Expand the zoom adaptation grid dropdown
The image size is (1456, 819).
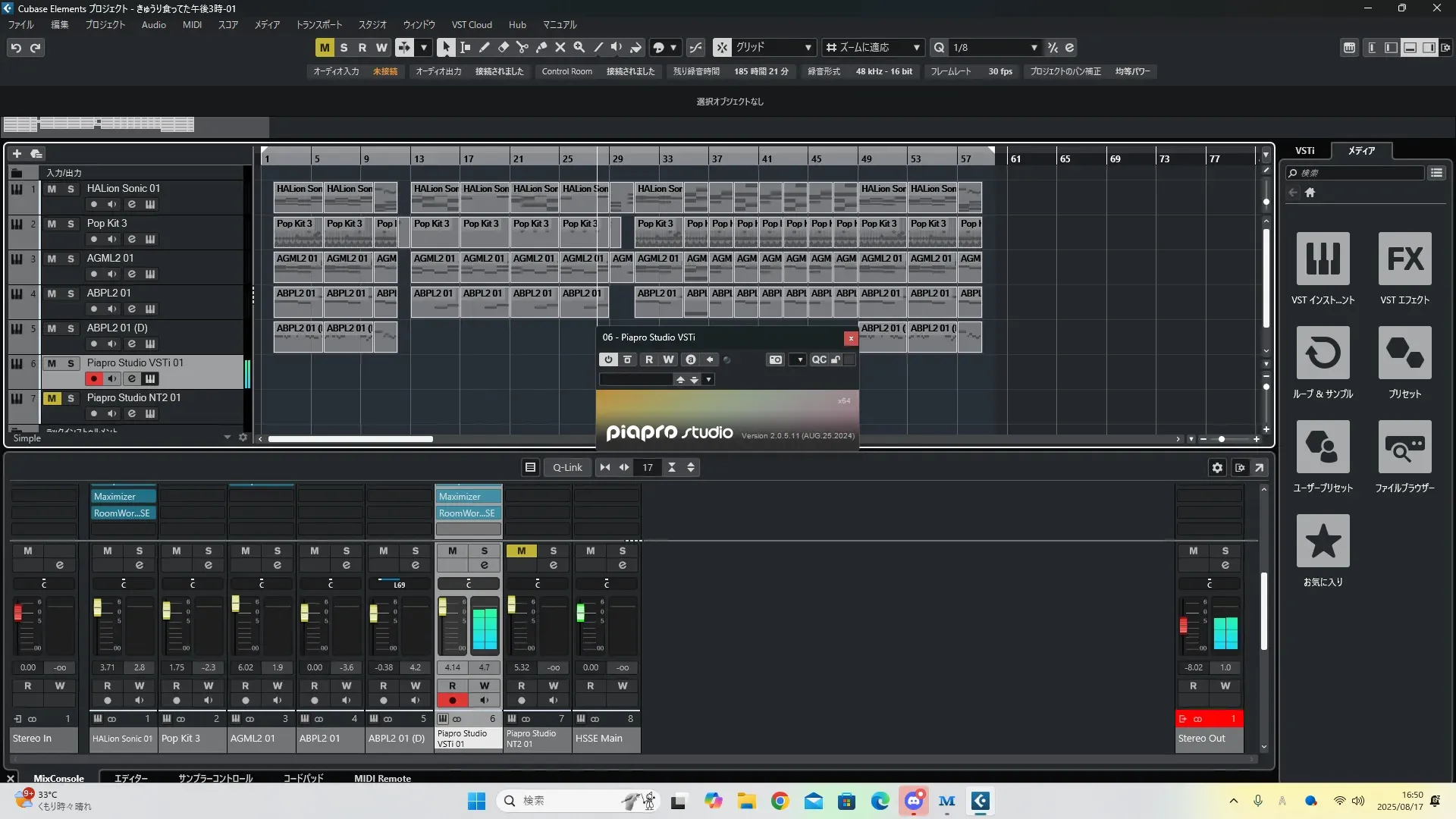pyautogui.click(x=916, y=48)
